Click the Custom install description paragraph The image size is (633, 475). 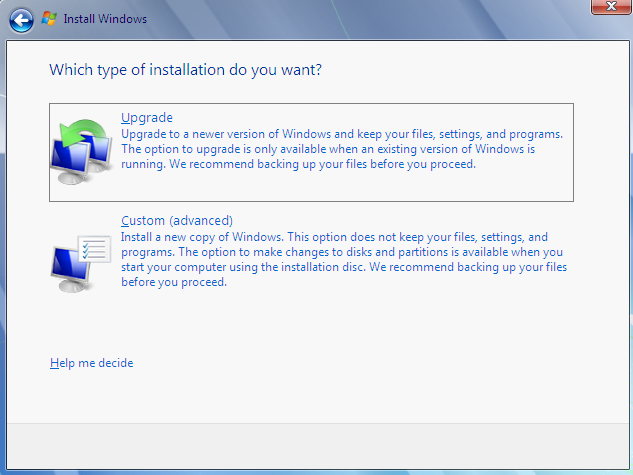click(x=344, y=259)
